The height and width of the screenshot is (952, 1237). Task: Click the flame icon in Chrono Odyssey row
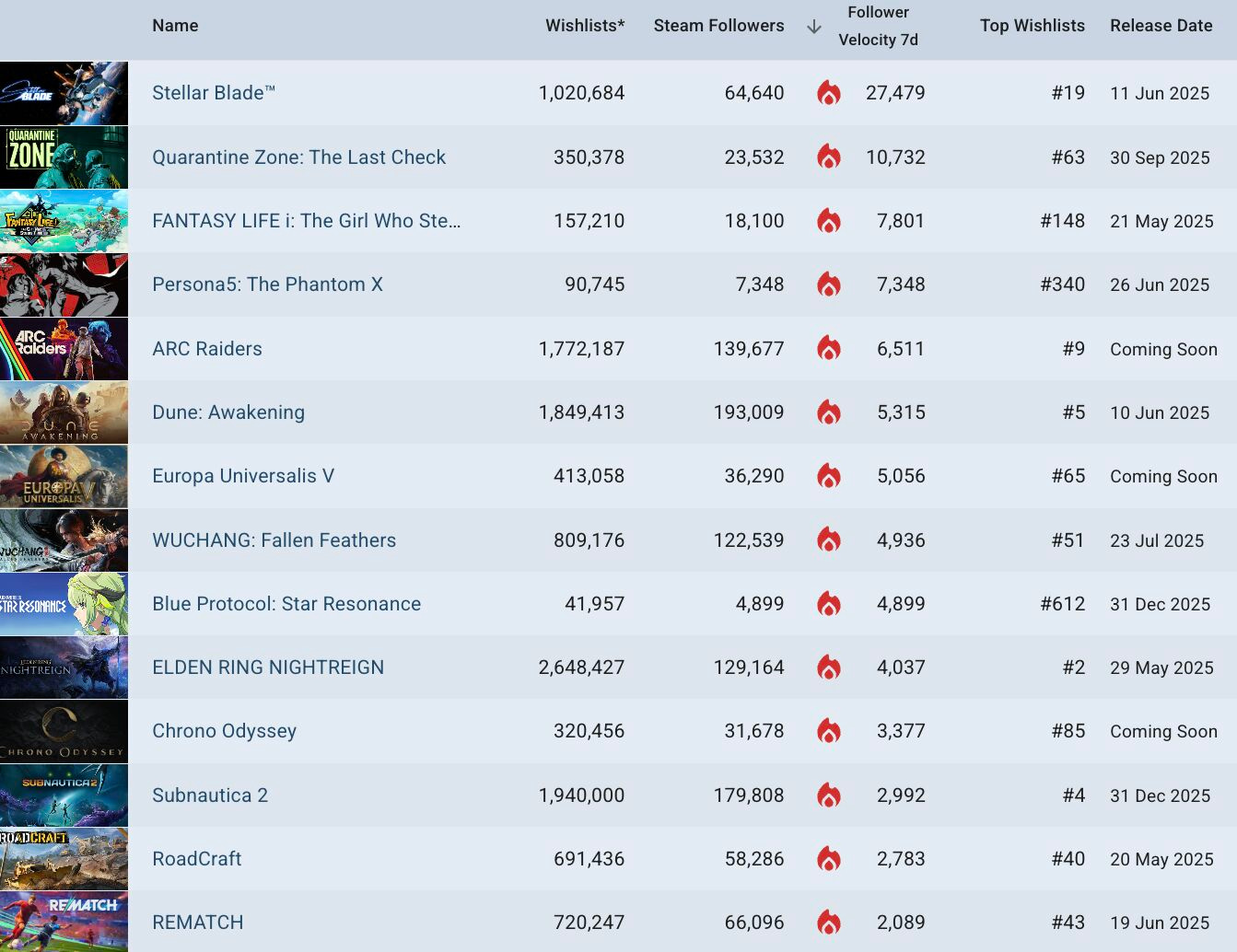click(x=829, y=731)
